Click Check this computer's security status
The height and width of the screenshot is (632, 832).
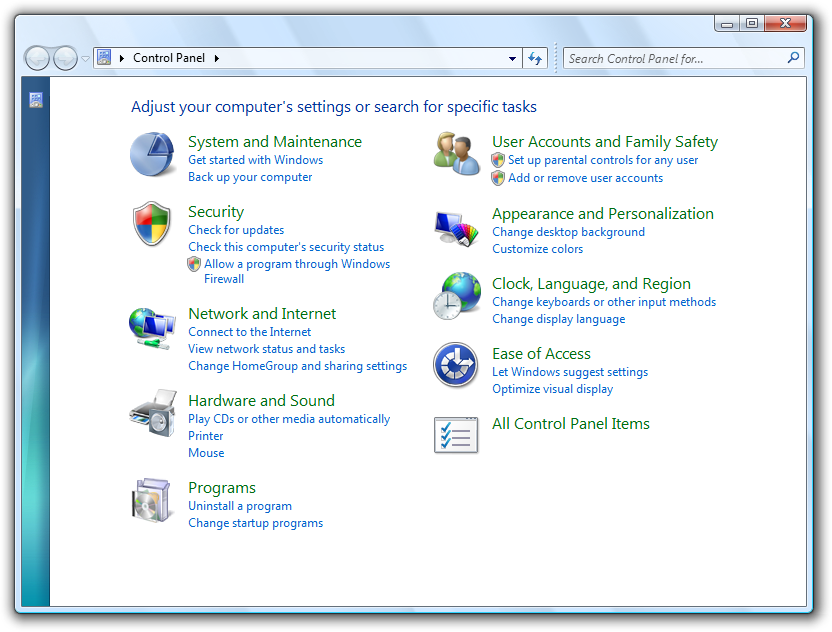(286, 247)
